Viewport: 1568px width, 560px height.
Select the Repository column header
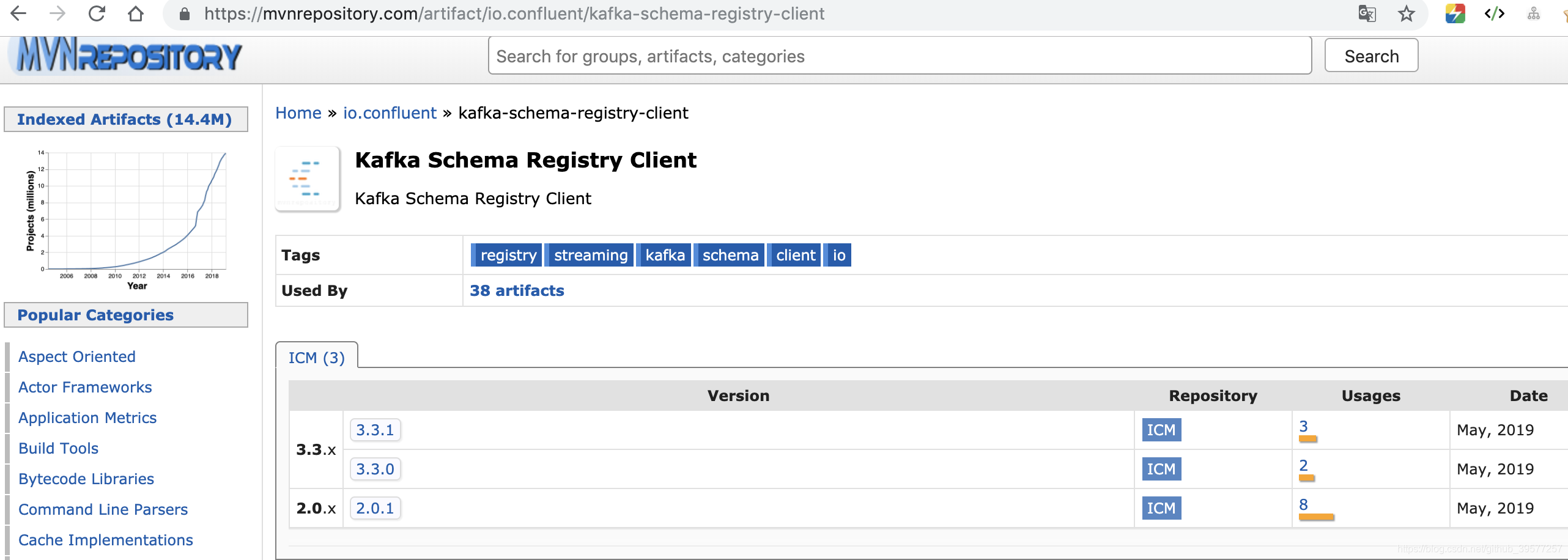pyautogui.click(x=1213, y=396)
